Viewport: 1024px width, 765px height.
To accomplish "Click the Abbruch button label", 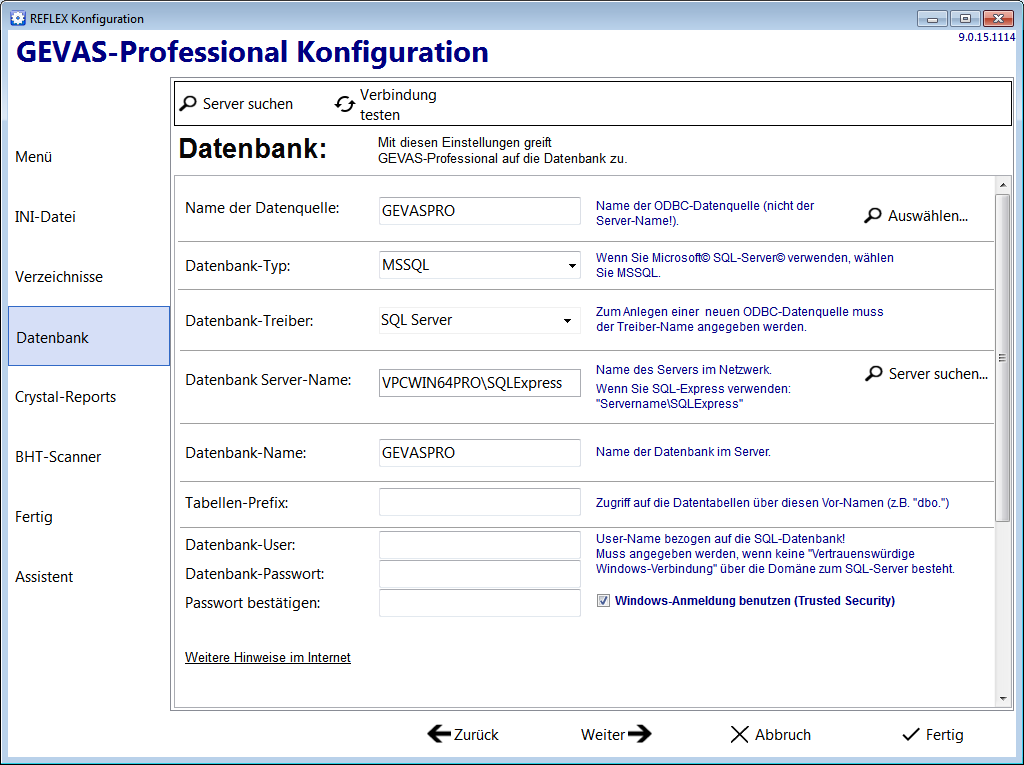I will [783, 735].
